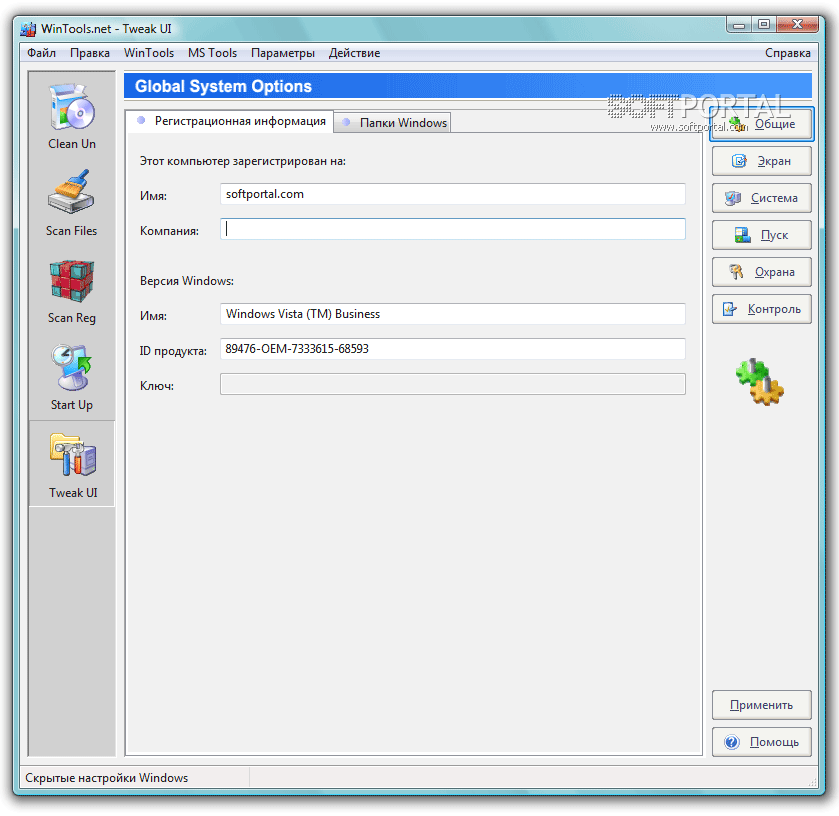Open the Scan Files broom icon
The image size is (839, 816).
[71, 193]
